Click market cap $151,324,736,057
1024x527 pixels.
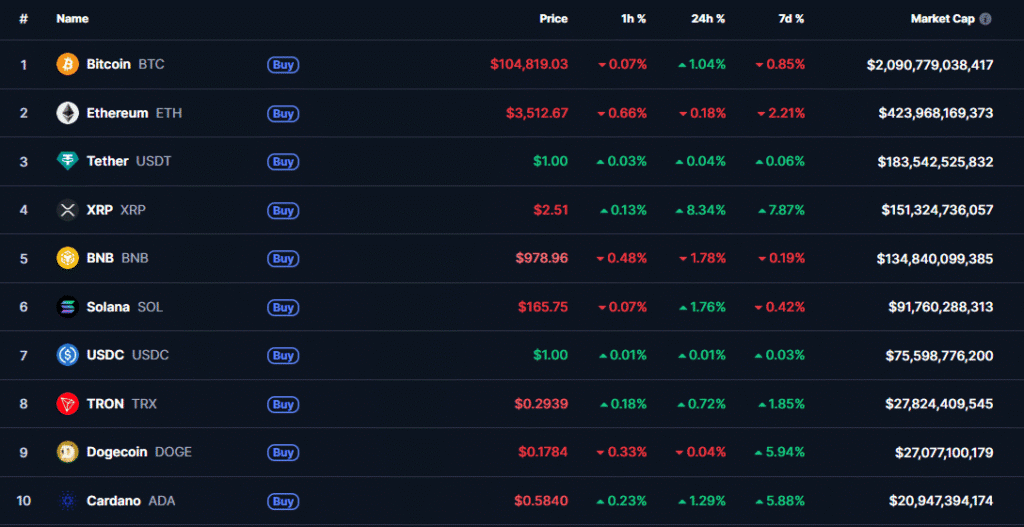[937, 210]
